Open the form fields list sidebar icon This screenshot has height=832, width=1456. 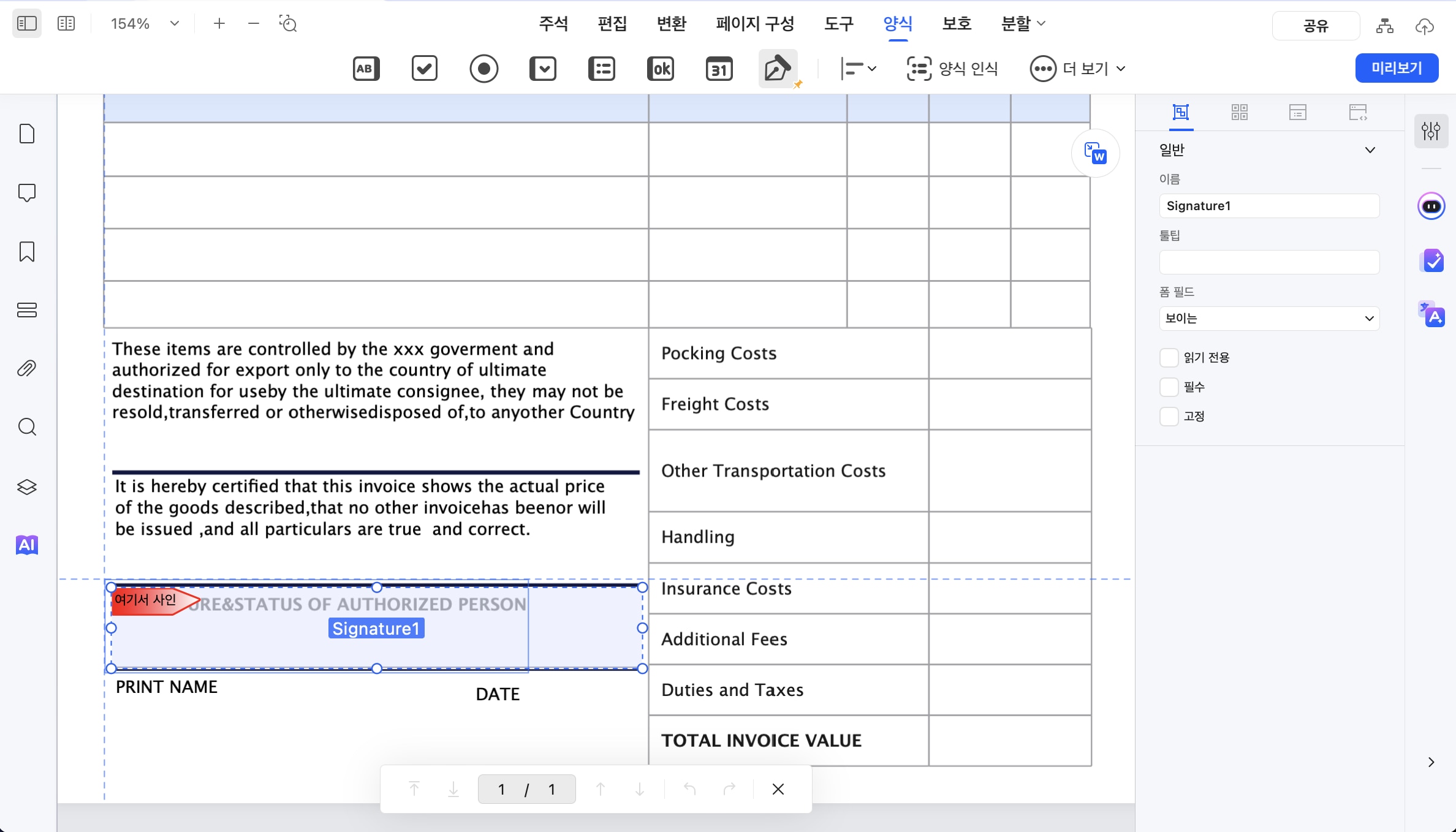(x=27, y=310)
